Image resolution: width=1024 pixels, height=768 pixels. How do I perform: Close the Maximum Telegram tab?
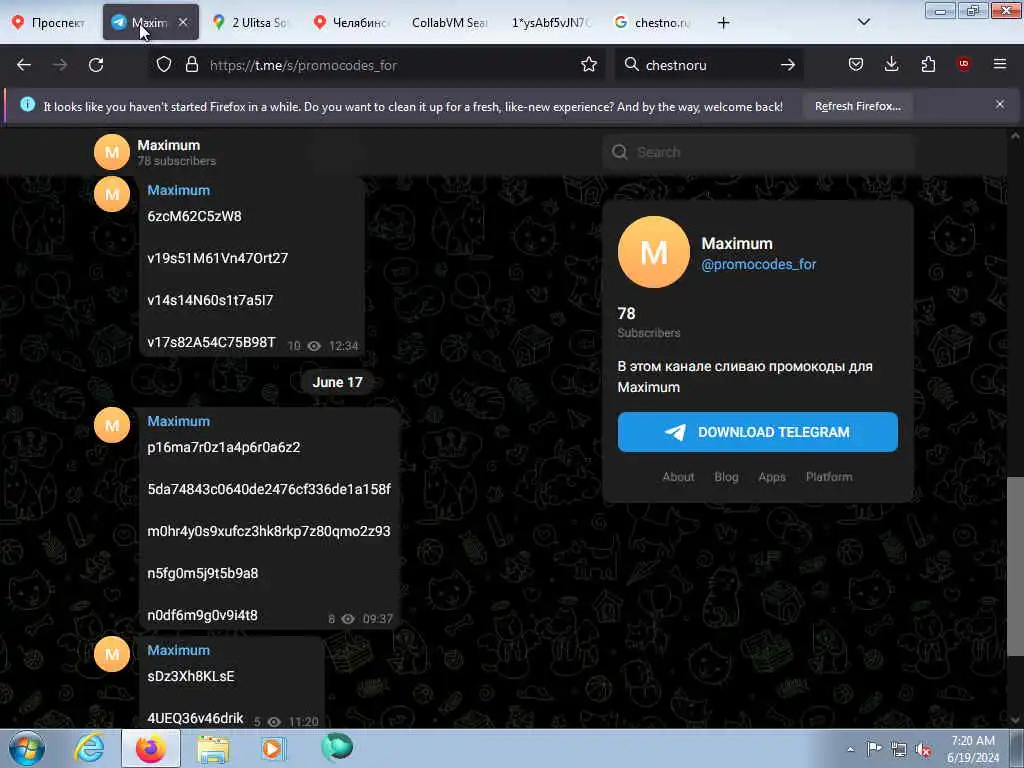(184, 22)
